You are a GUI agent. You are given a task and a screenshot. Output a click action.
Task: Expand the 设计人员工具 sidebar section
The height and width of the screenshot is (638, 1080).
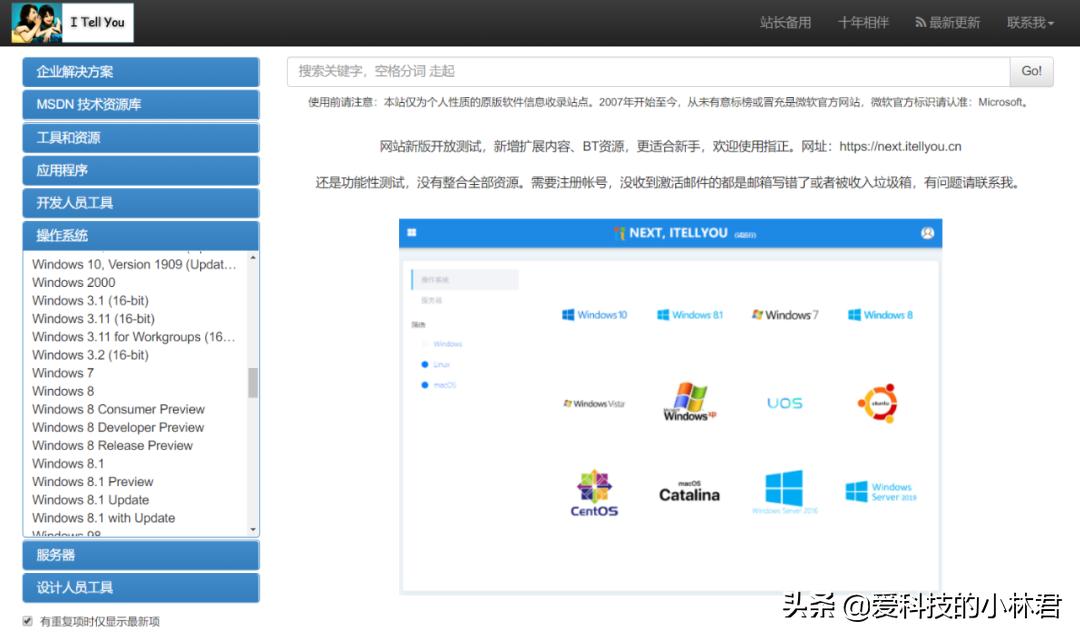click(140, 587)
